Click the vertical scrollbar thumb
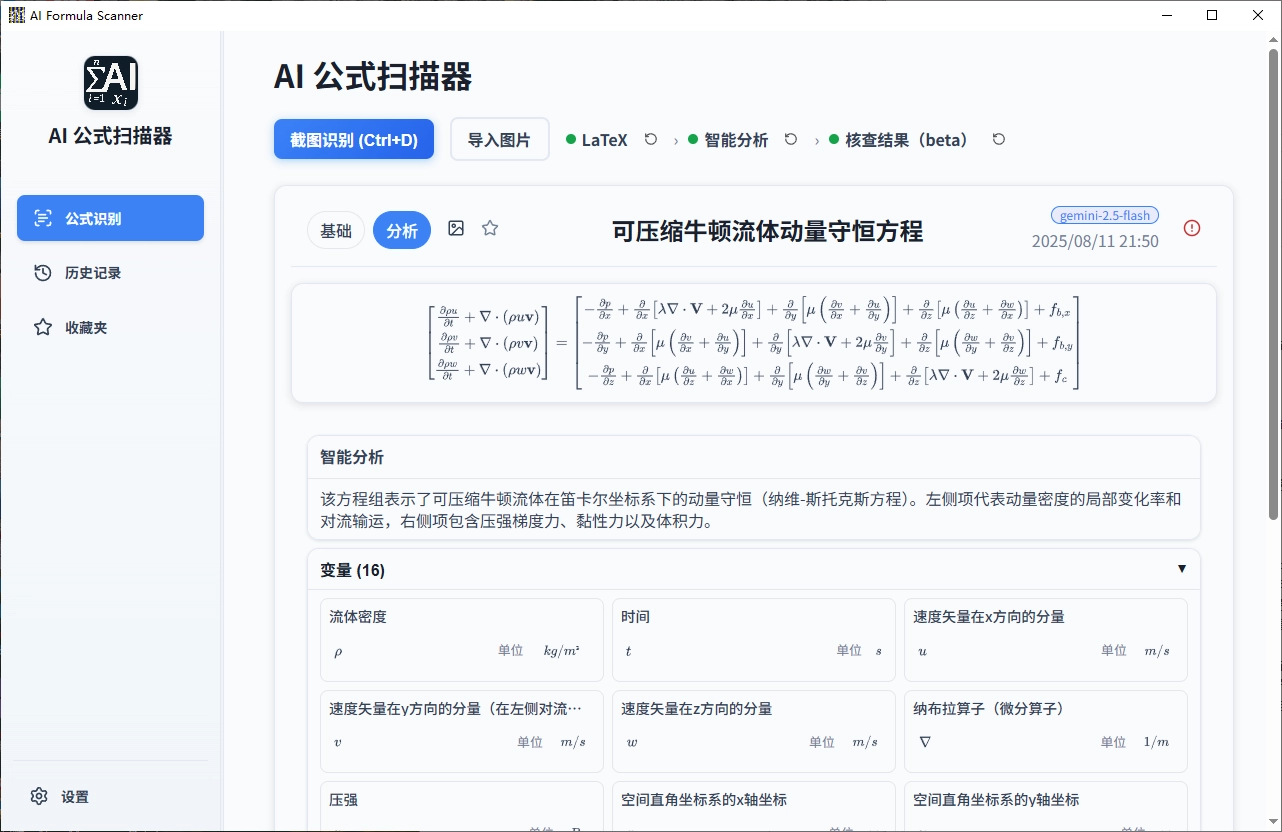Image resolution: width=1282 pixels, height=832 pixels. 1273,283
